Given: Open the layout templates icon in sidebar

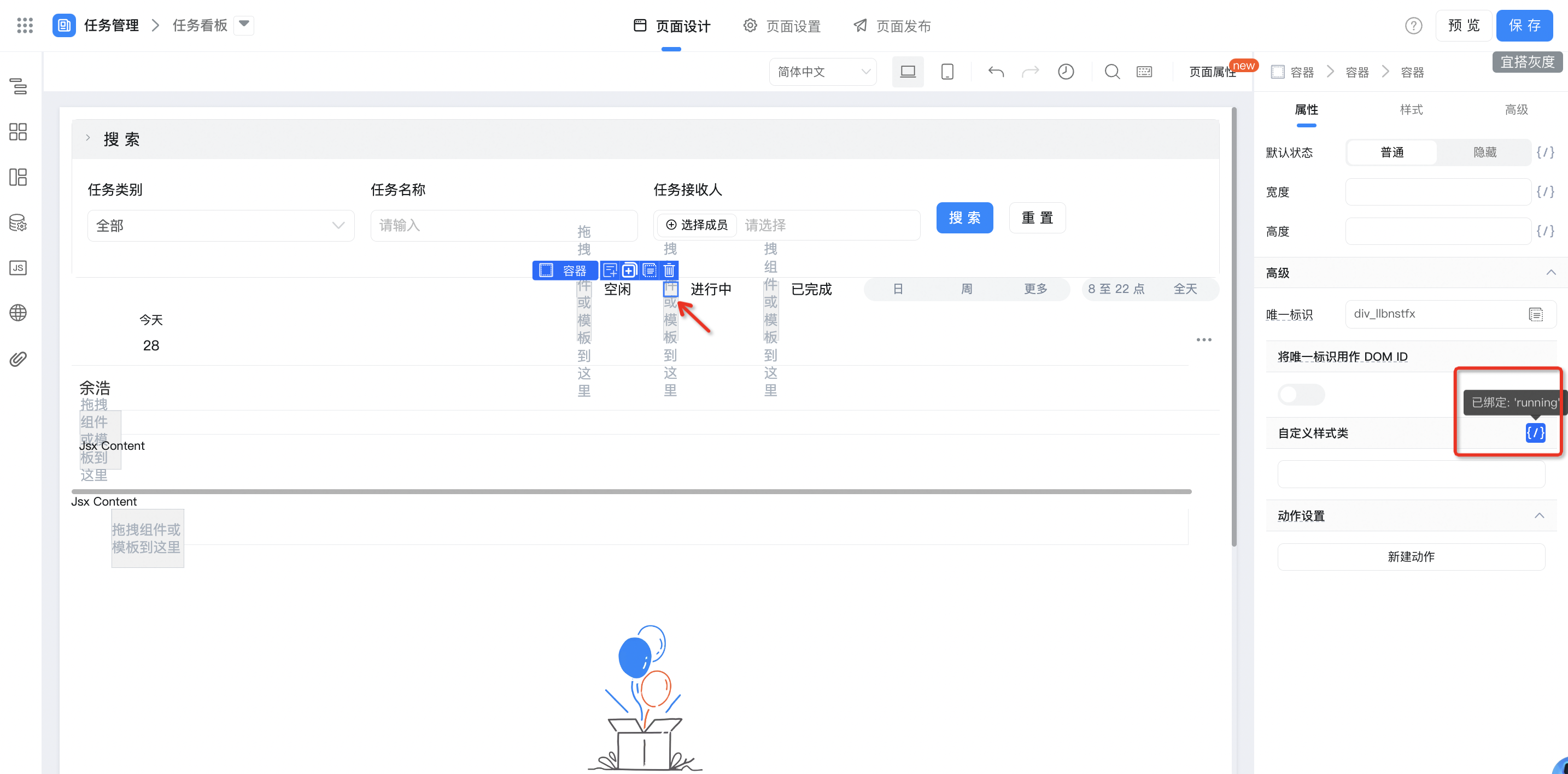Looking at the screenshot, I should click(18, 177).
